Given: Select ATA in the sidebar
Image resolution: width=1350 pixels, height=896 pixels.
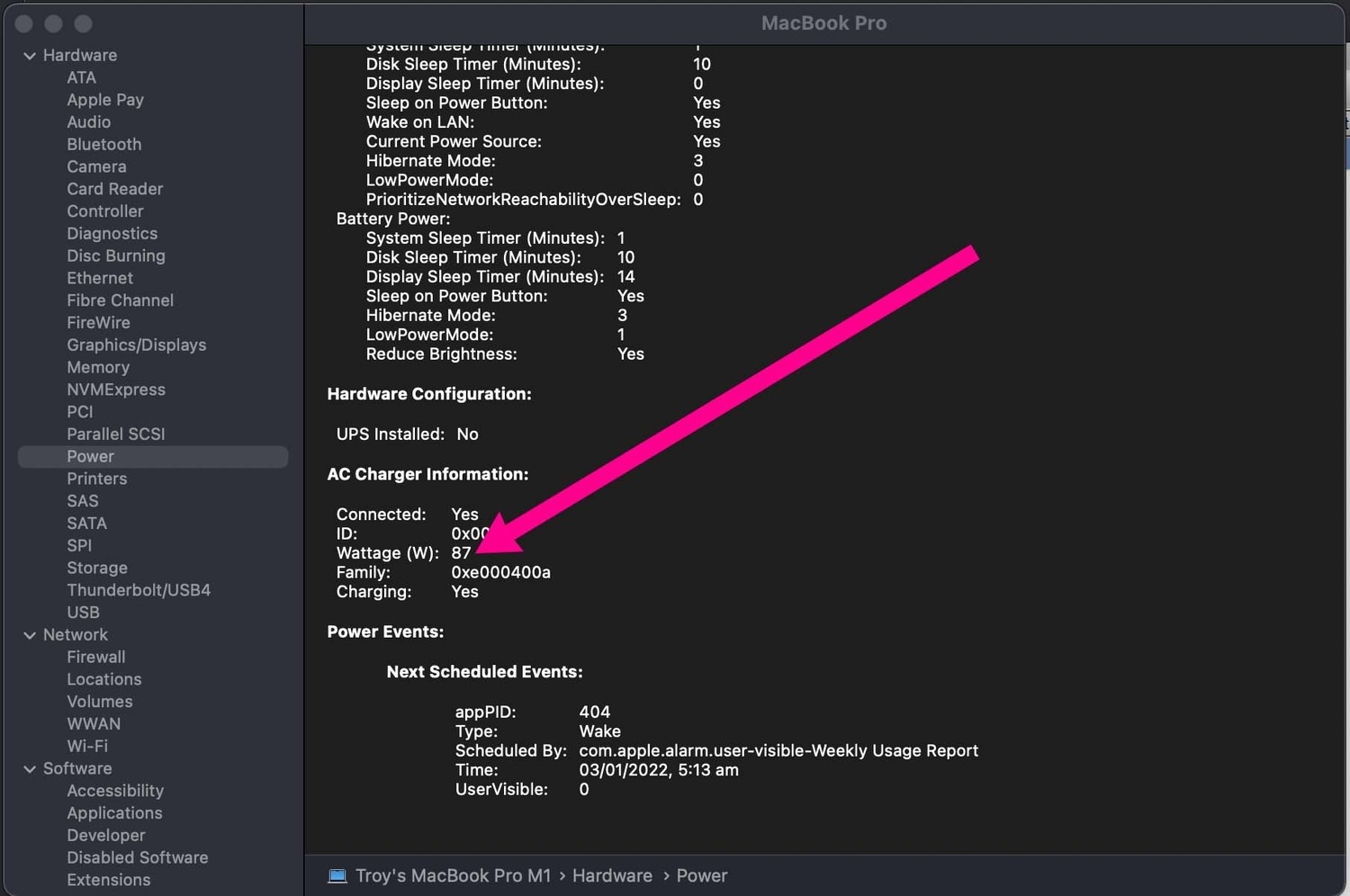Looking at the screenshot, I should pyautogui.click(x=81, y=77).
